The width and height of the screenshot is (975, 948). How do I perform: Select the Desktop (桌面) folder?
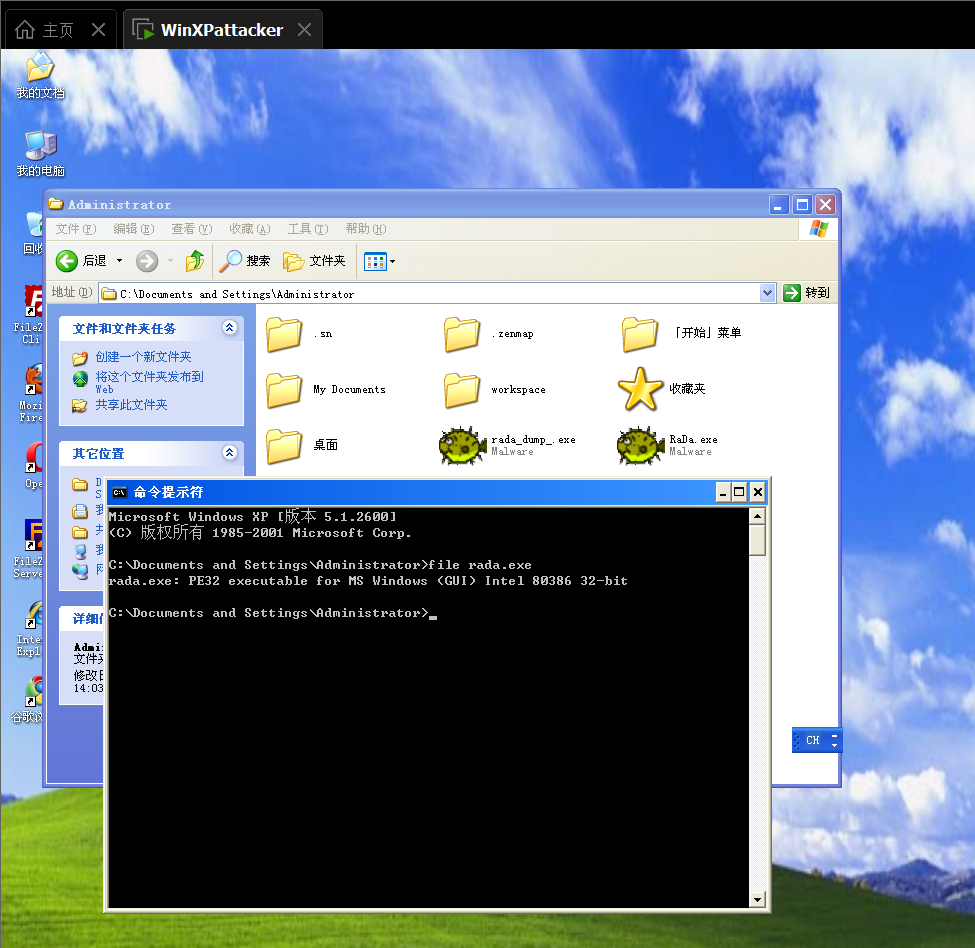coord(302,445)
